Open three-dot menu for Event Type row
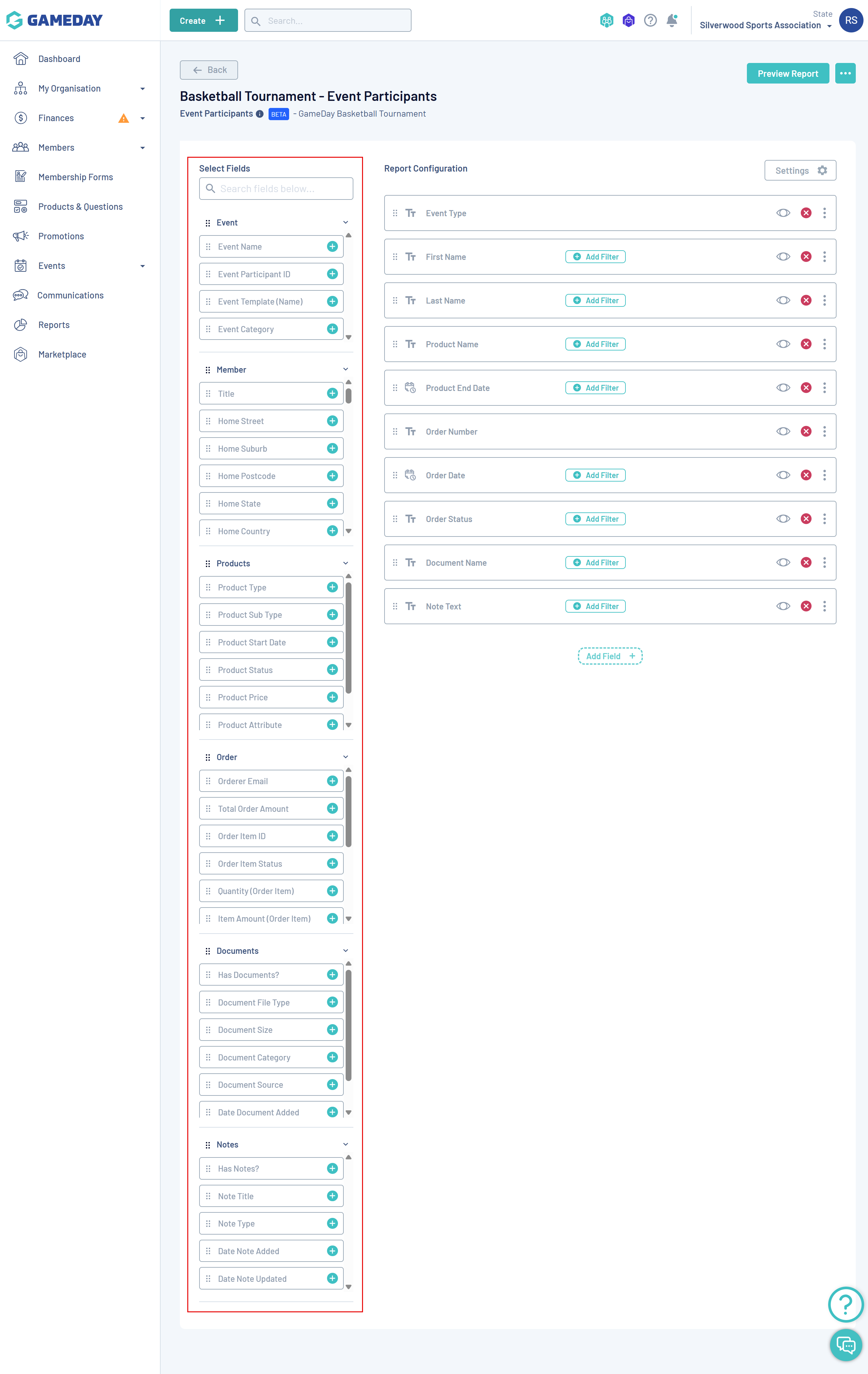This screenshot has height=1374, width=868. [824, 213]
